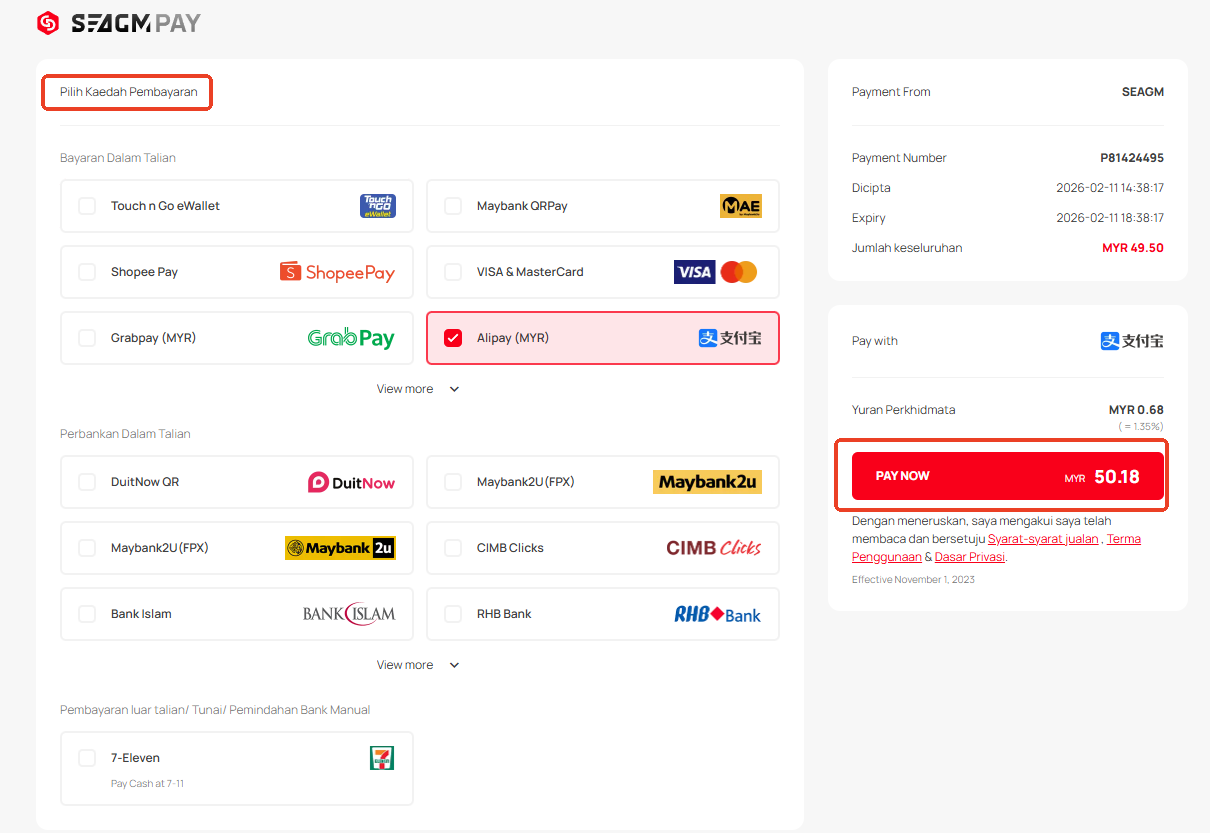
Task: Click the SEAGM Pay logo in the header
Action: [118, 22]
